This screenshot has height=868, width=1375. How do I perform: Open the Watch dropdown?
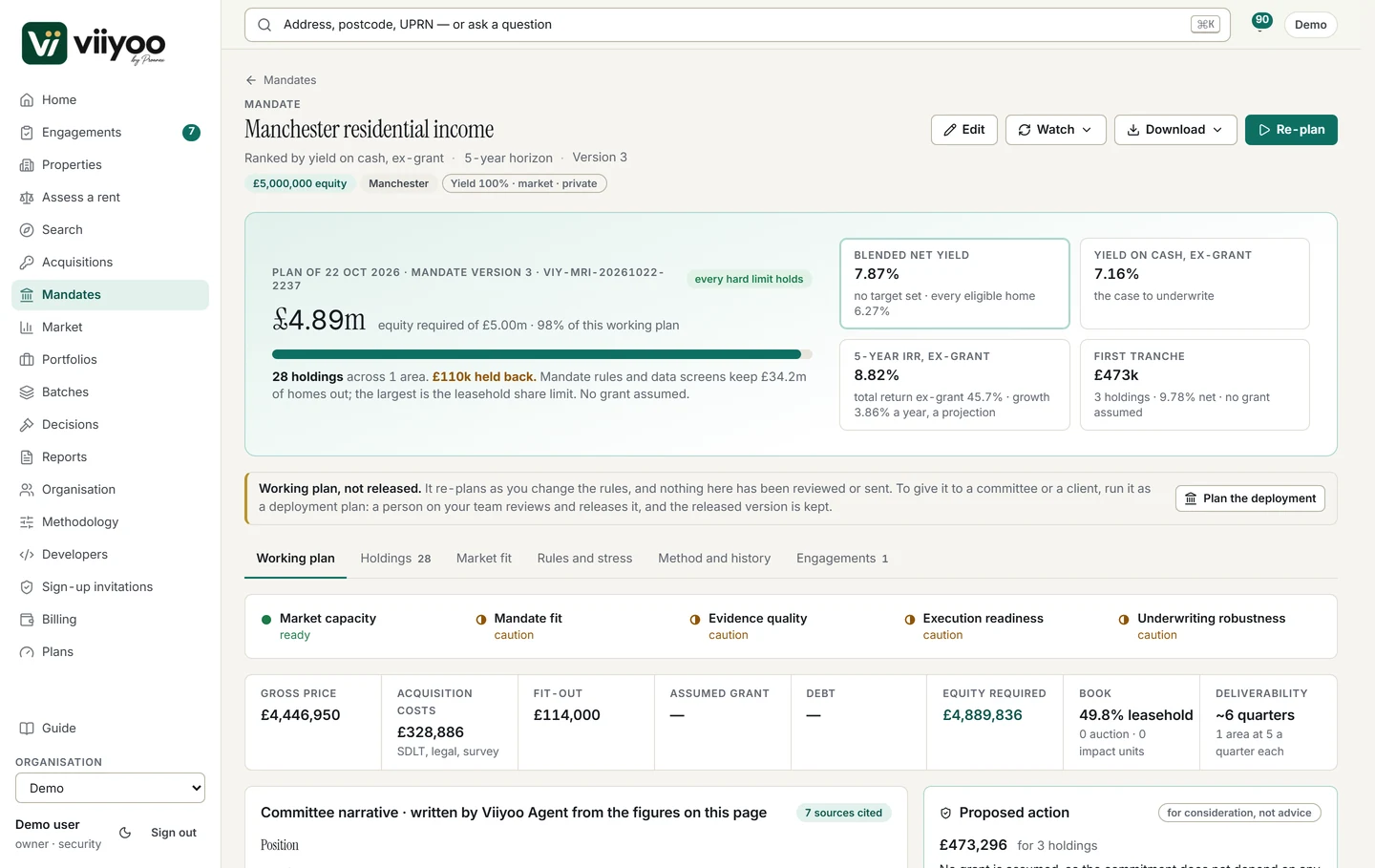point(1055,130)
